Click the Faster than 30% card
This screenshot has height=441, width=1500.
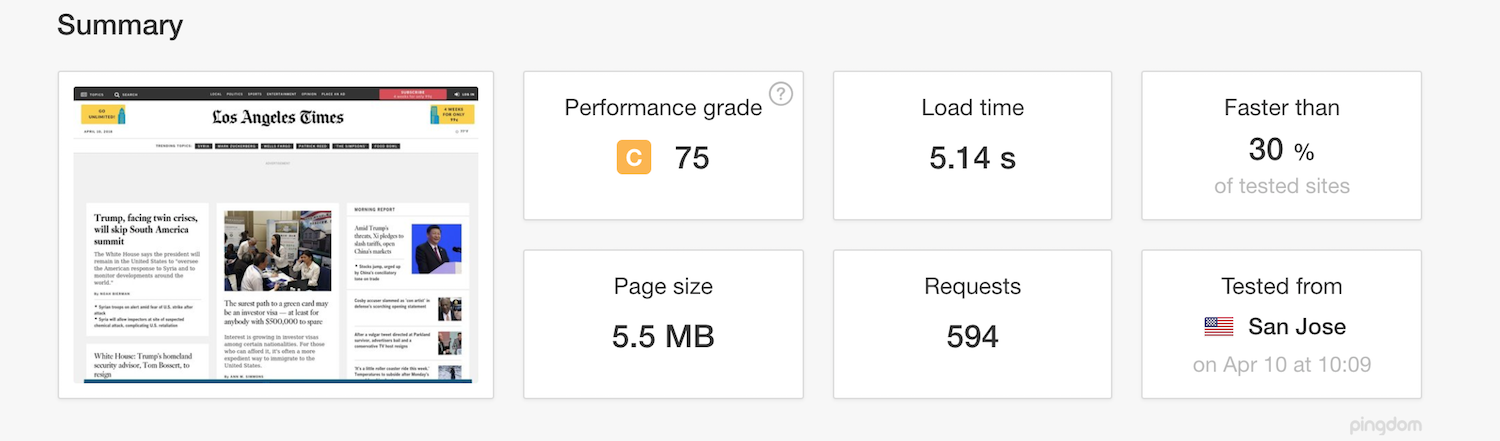(x=1281, y=145)
